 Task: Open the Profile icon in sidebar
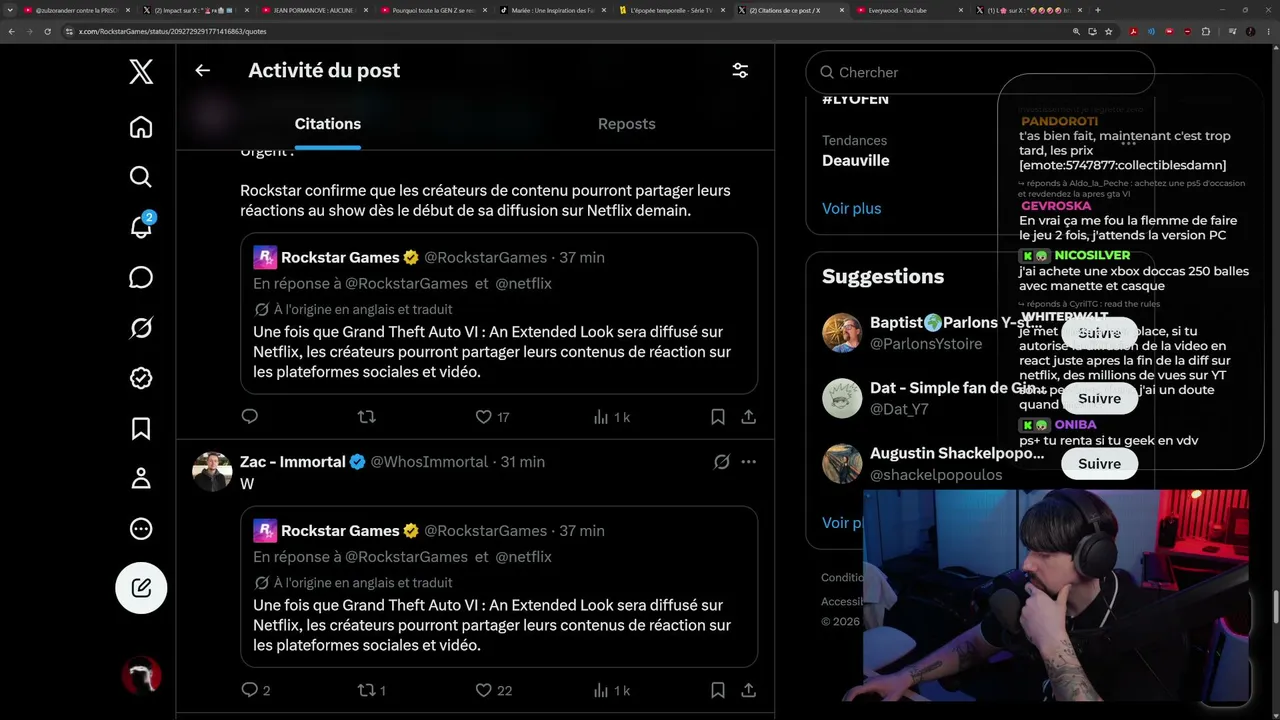click(141, 478)
